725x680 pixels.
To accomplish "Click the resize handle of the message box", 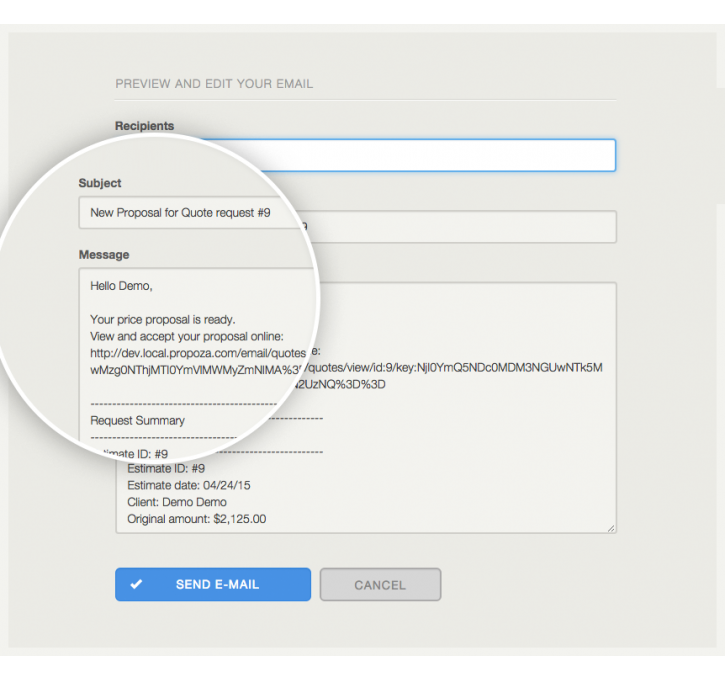I will pos(611,528).
